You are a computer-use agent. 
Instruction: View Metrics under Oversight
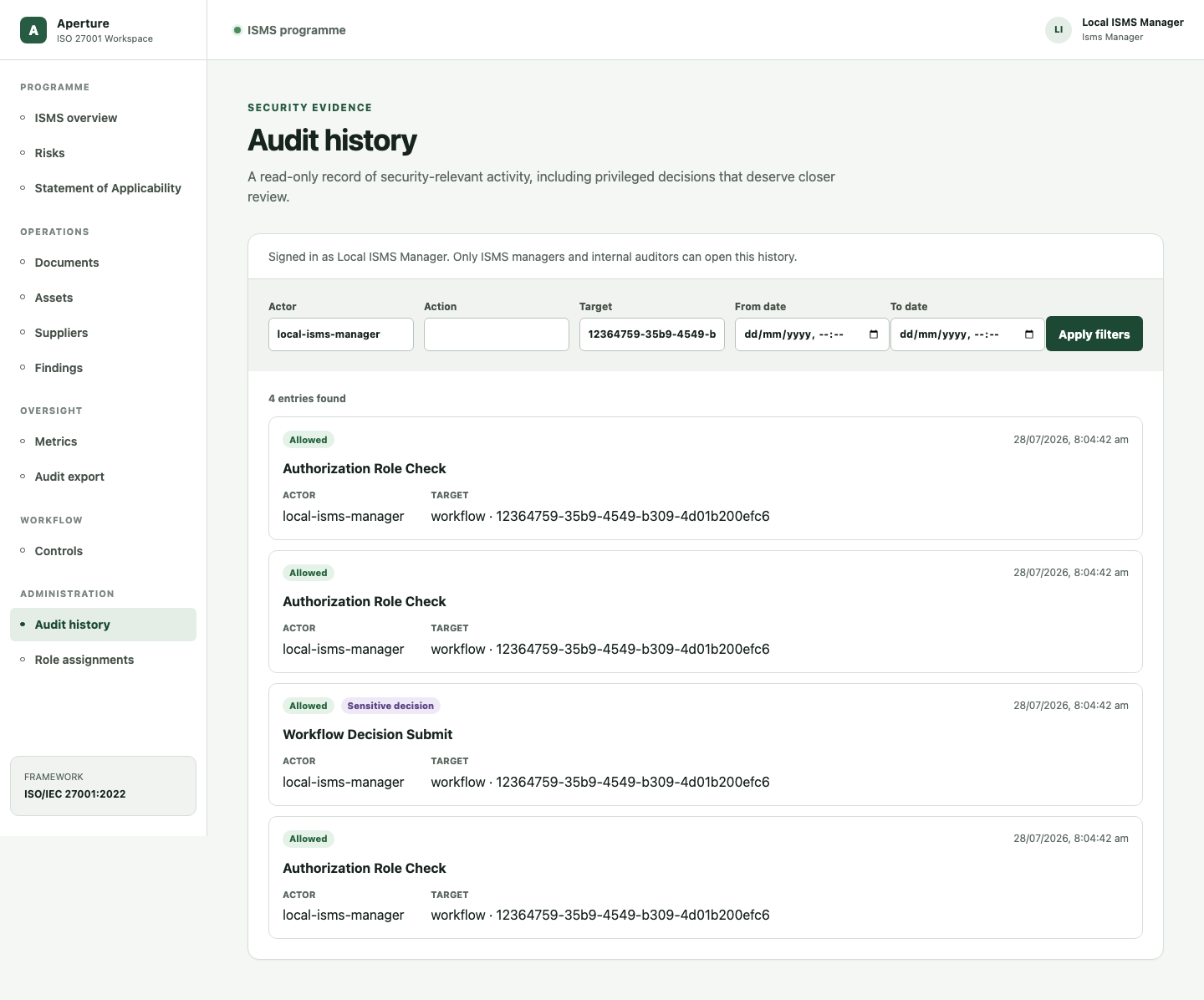point(104,441)
